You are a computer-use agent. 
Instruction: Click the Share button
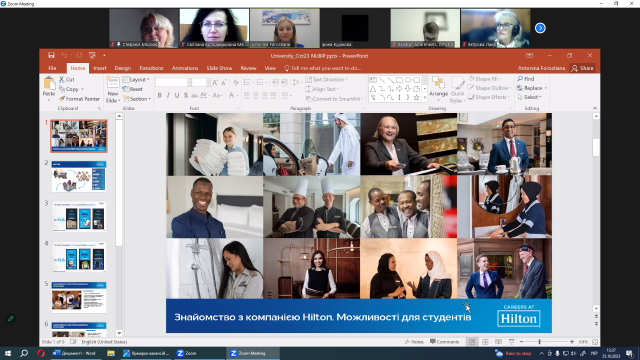[582, 68]
